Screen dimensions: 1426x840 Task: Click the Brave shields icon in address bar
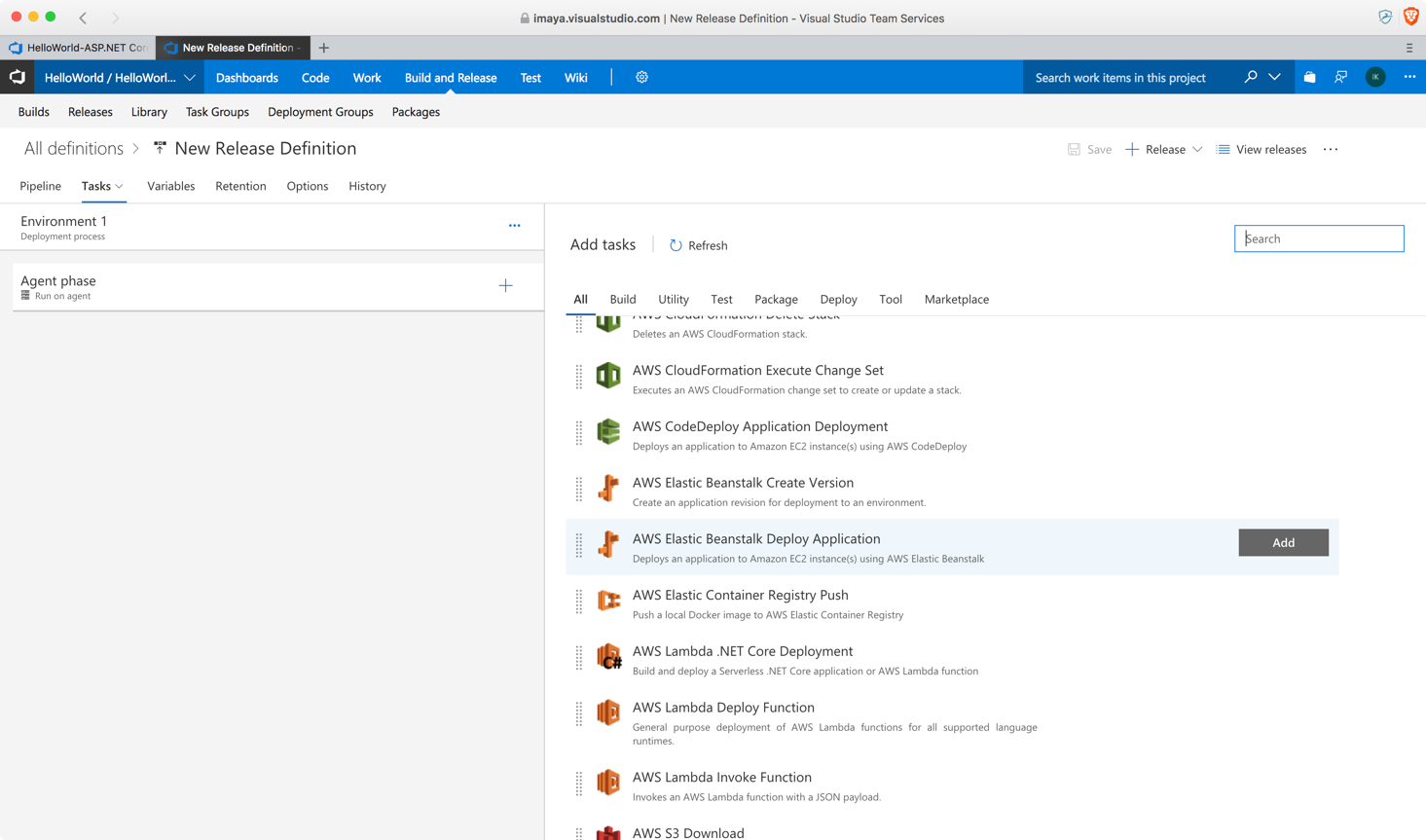click(1411, 18)
